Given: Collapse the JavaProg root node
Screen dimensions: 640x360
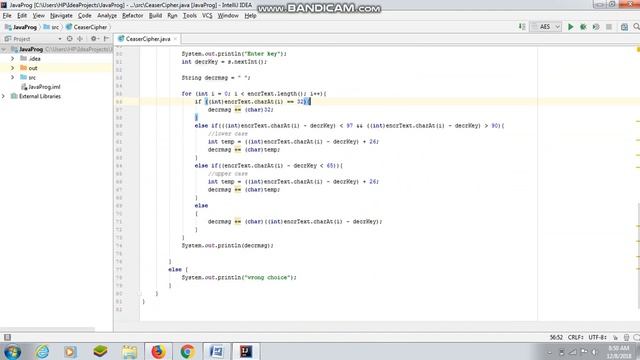Looking at the screenshot, I should [4, 49].
